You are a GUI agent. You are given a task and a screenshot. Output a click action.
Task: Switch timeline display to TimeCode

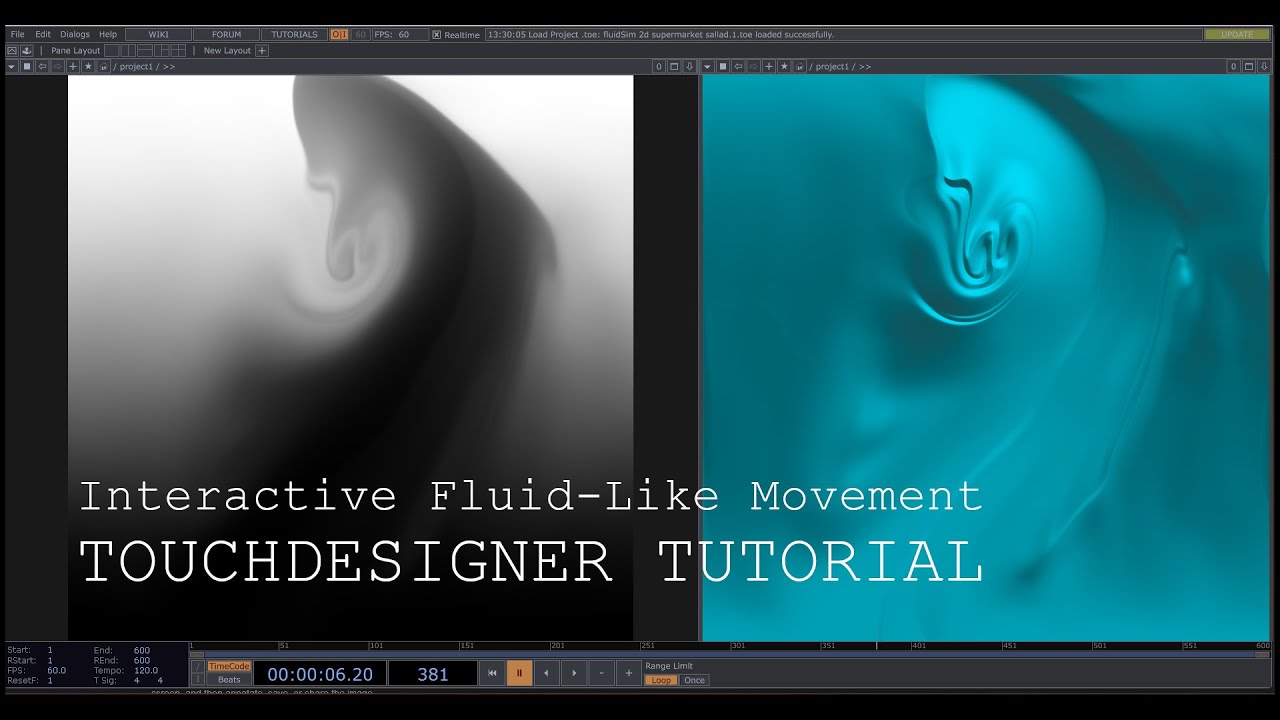tap(229, 666)
